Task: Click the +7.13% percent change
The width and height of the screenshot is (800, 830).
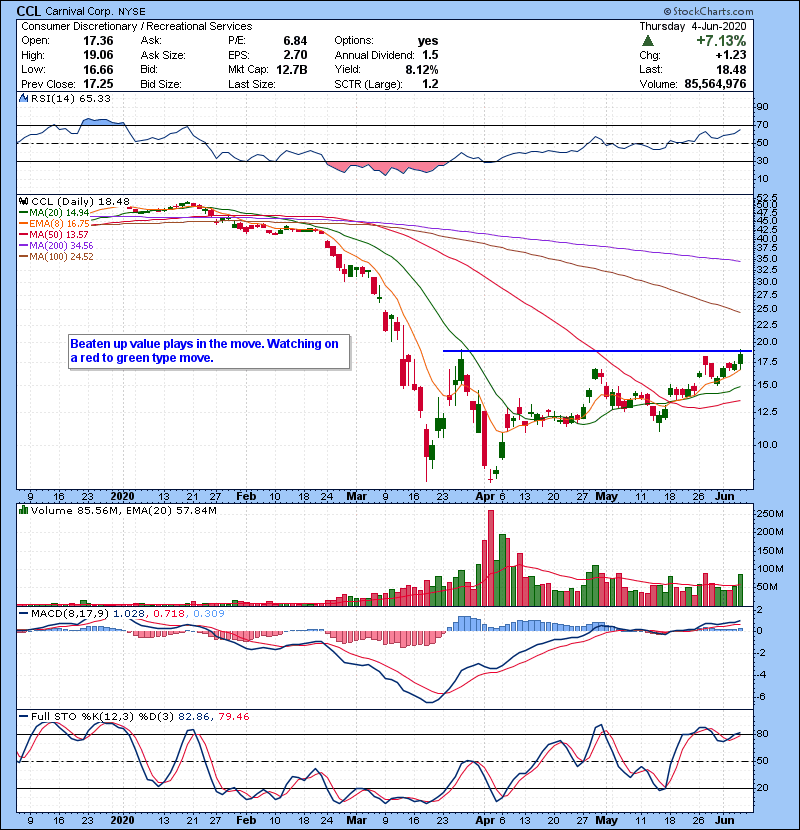Action: click(x=721, y=41)
